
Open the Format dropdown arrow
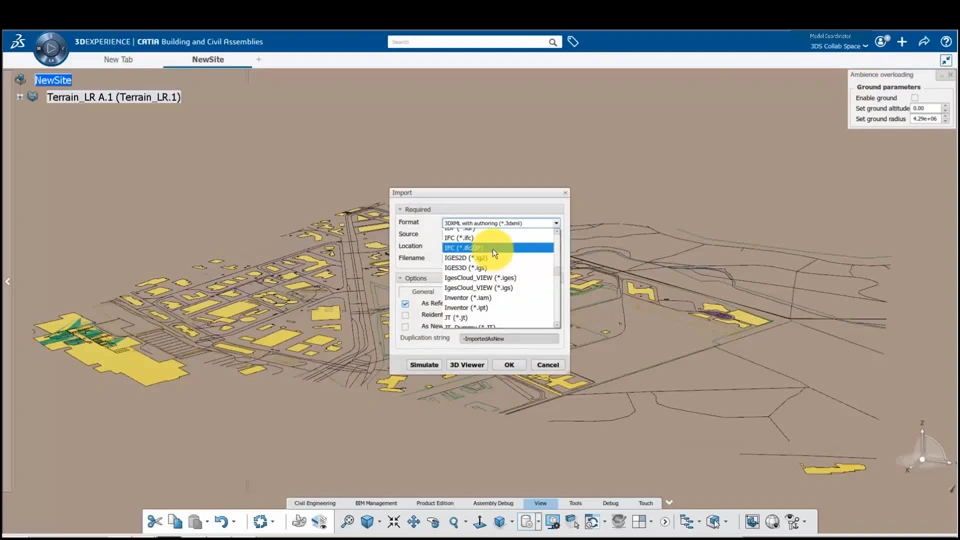[x=556, y=223]
